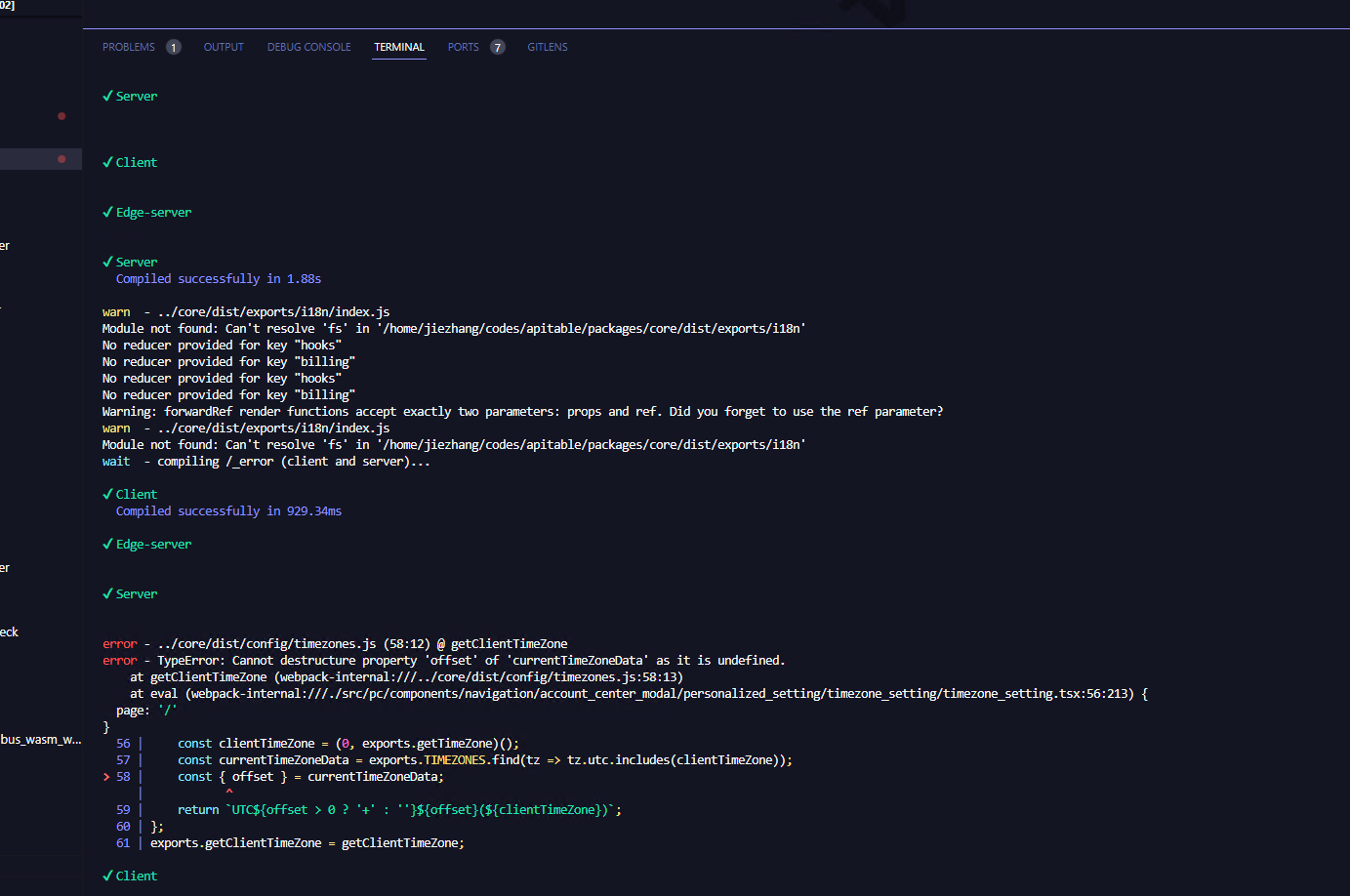Open the GITLENS panel
Viewport: 1350px width, 896px height.
point(547,46)
